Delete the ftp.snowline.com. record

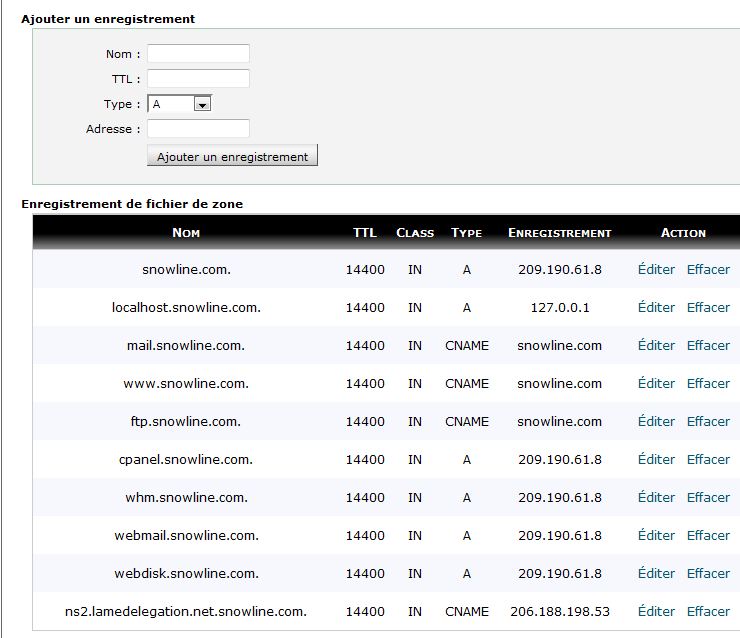click(708, 421)
